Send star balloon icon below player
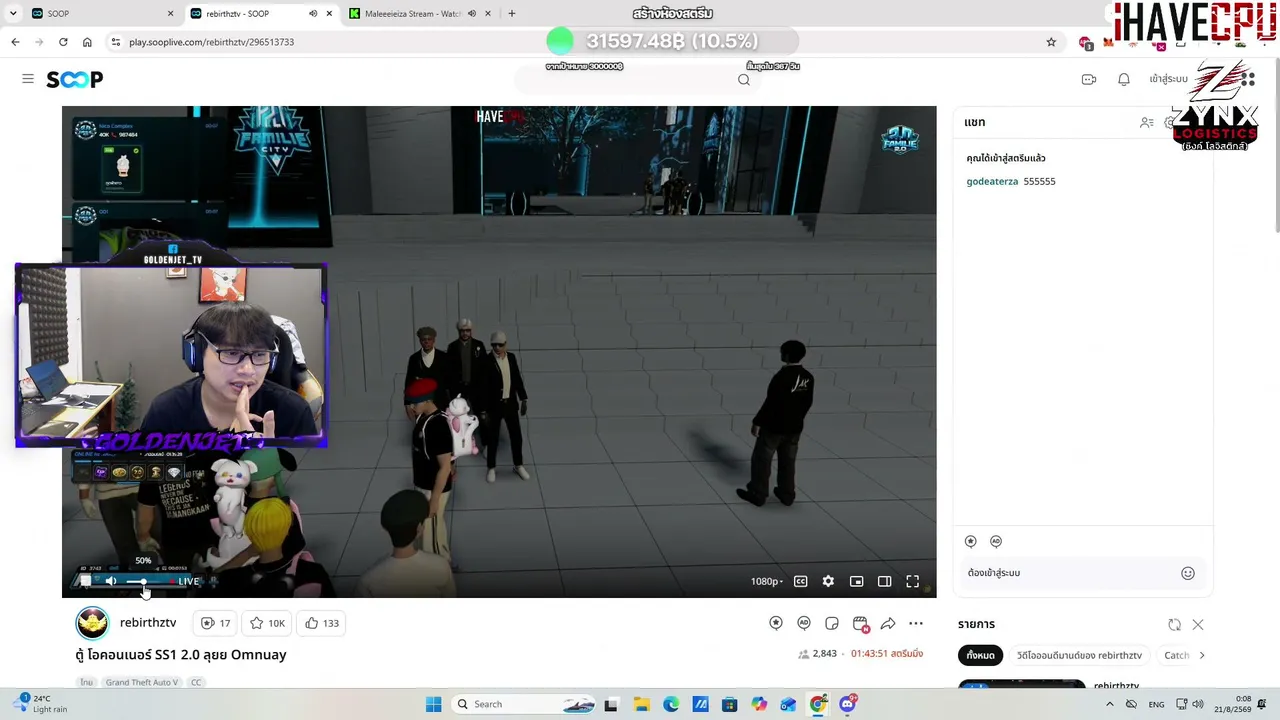Viewport: 1280px width, 720px height. pyautogui.click(x=776, y=623)
